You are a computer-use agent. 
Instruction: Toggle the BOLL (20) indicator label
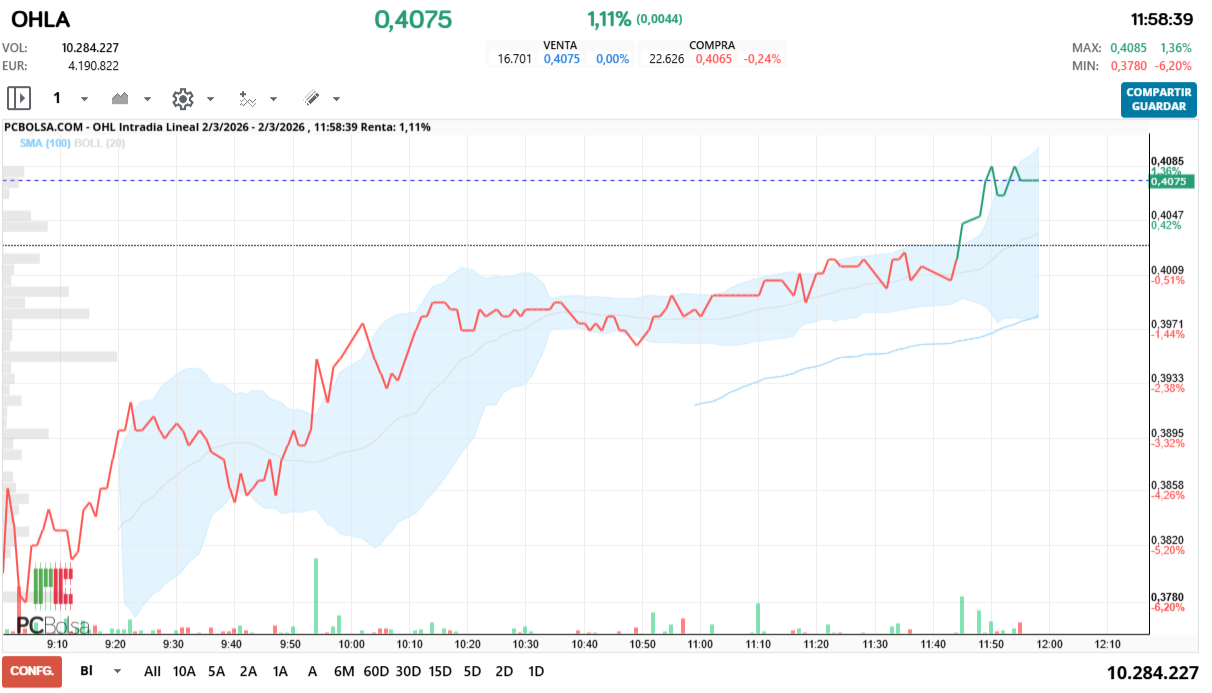point(99,144)
